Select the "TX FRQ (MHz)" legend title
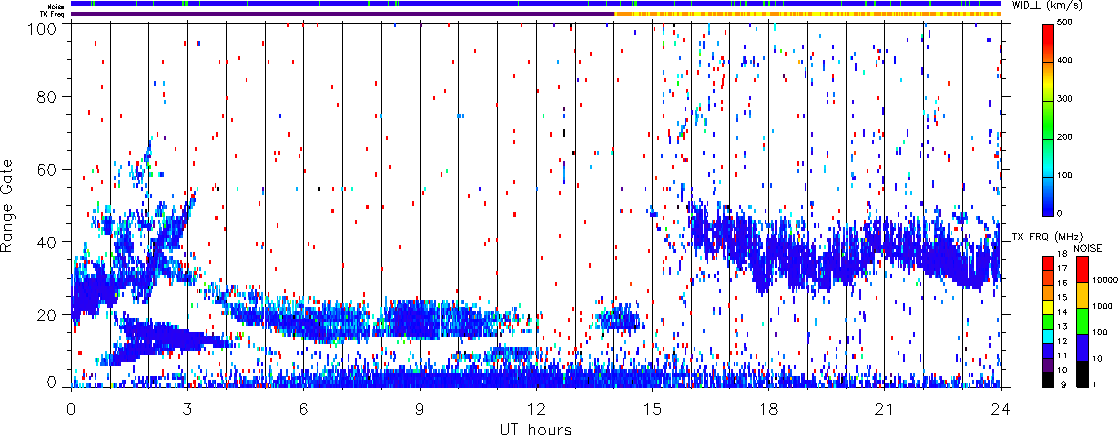Screen dimensions: 1118x435 point(1045,235)
